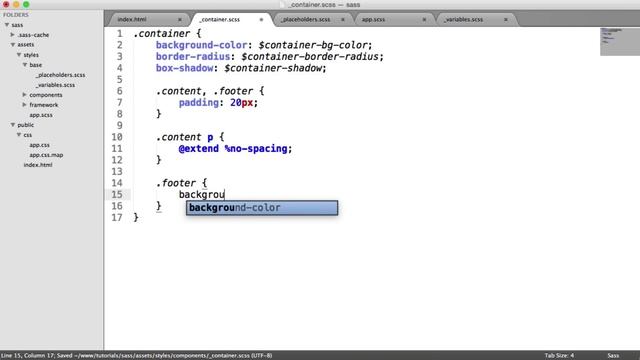Click line number 1 in gutter

point(120,33)
